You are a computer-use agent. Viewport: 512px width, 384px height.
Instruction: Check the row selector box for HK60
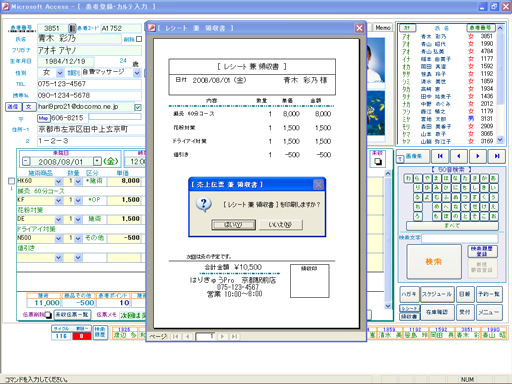pos(11,181)
